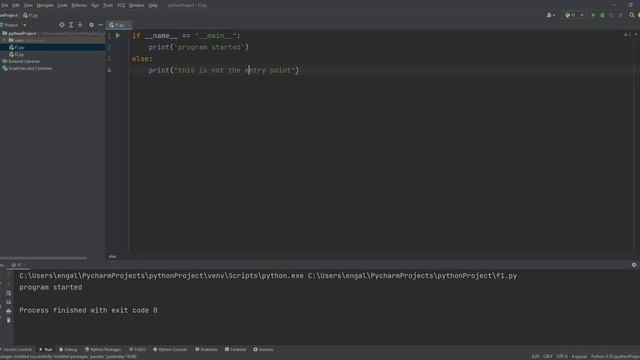This screenshot has width=640, height=360.
Task: Click the Python interpreter status bar entry
Action: (x=616, y=356)
